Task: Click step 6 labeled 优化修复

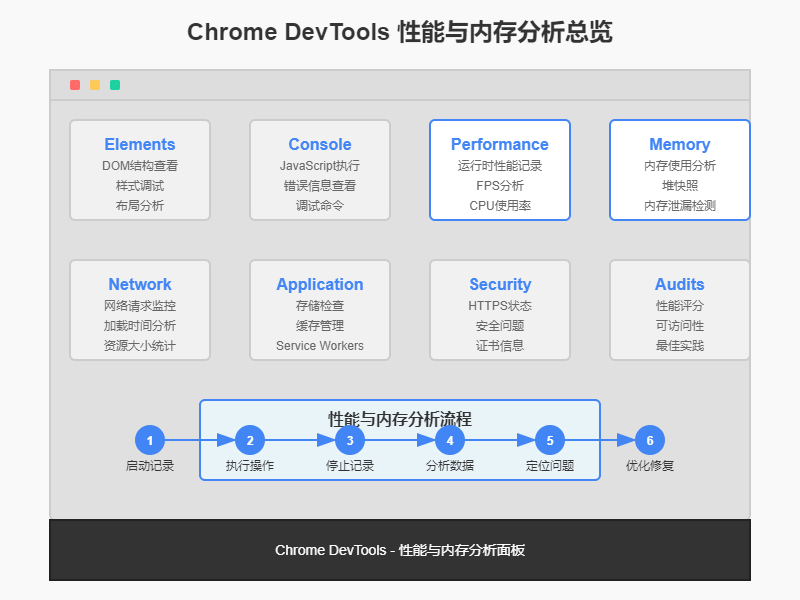Action: pyautogui.click(x=649, y=440)
